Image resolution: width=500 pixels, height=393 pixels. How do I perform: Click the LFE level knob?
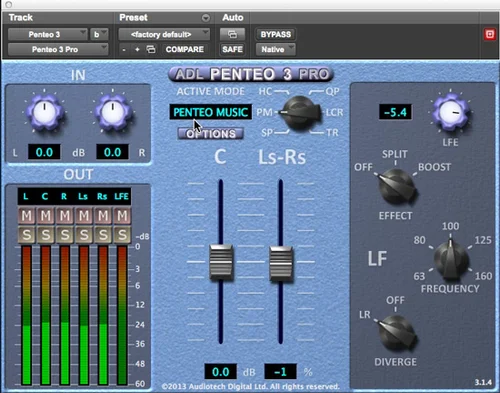click(450, 112)
